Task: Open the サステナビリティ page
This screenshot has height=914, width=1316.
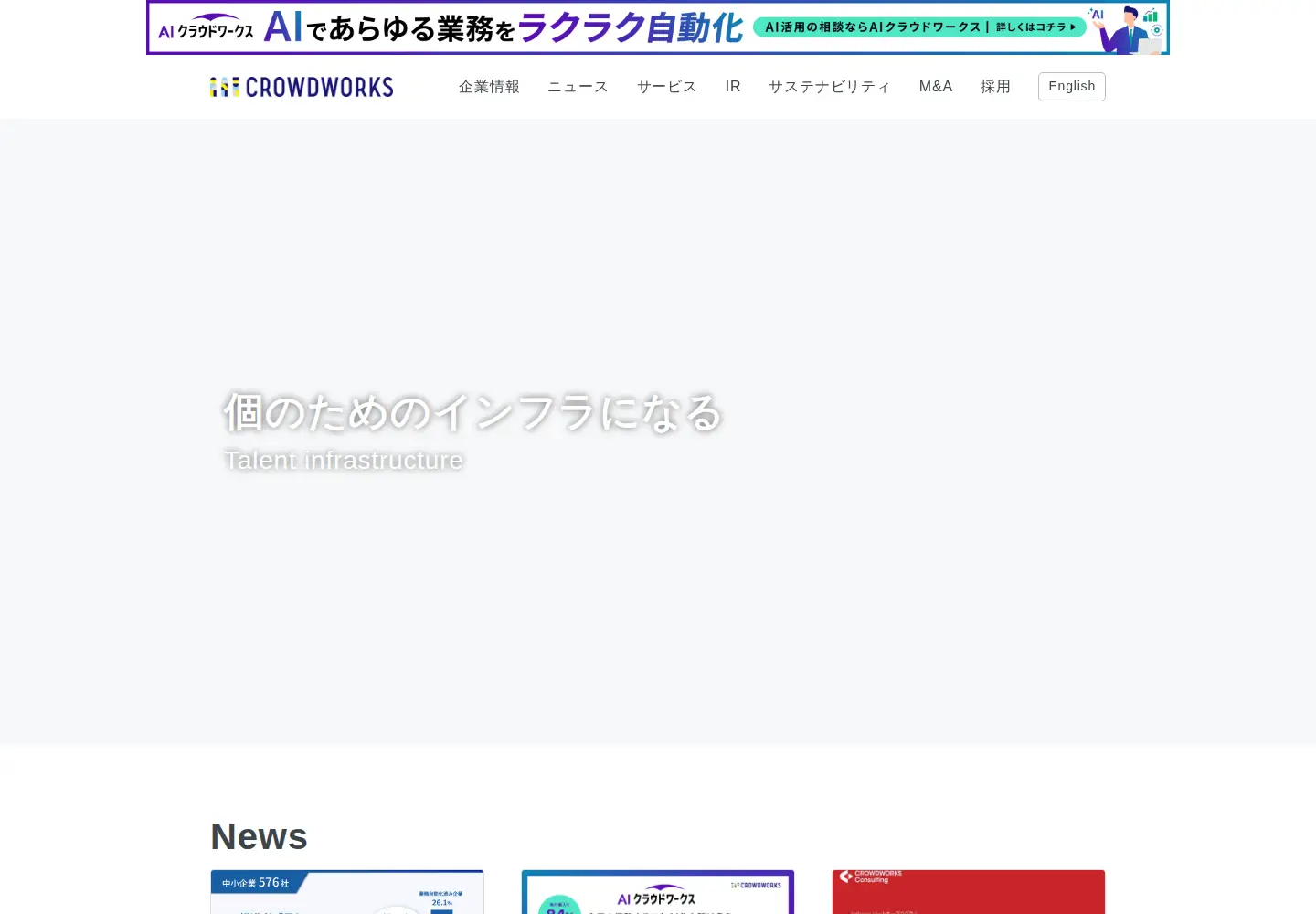Action: (830, 87)
